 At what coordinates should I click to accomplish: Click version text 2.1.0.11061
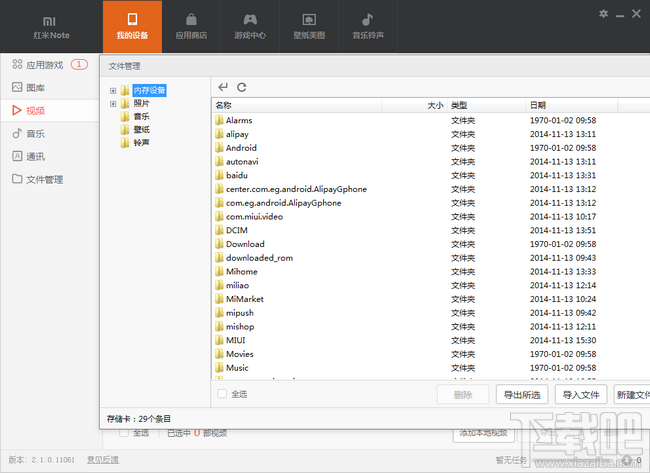pos(53,459)
